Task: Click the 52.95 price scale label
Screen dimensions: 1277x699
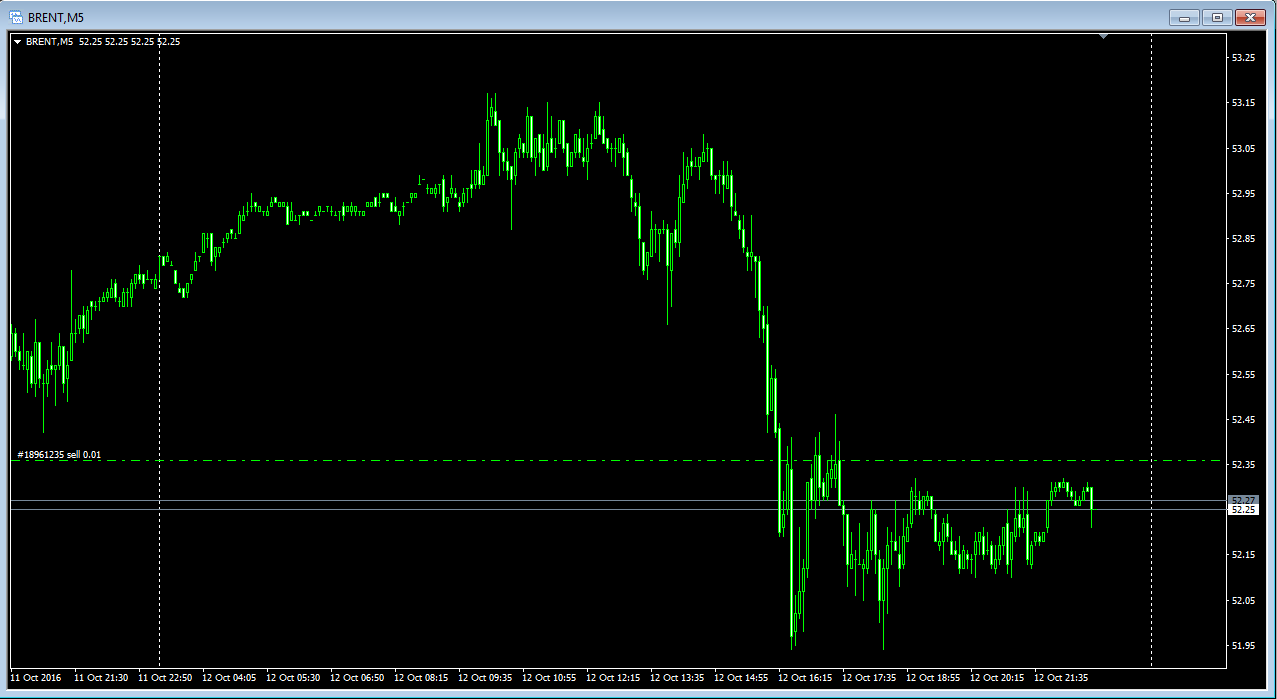Action: coord(1243,193)
